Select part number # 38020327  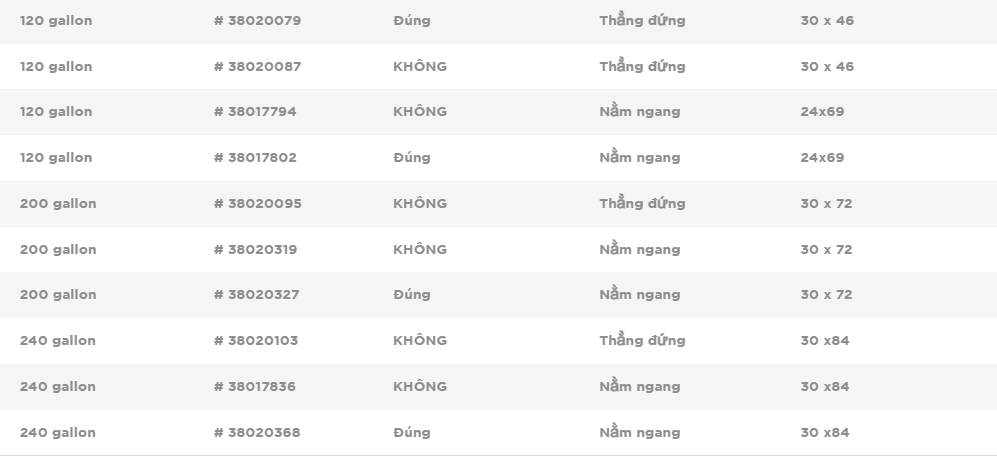pyautogui.click(x=256, y=294)
